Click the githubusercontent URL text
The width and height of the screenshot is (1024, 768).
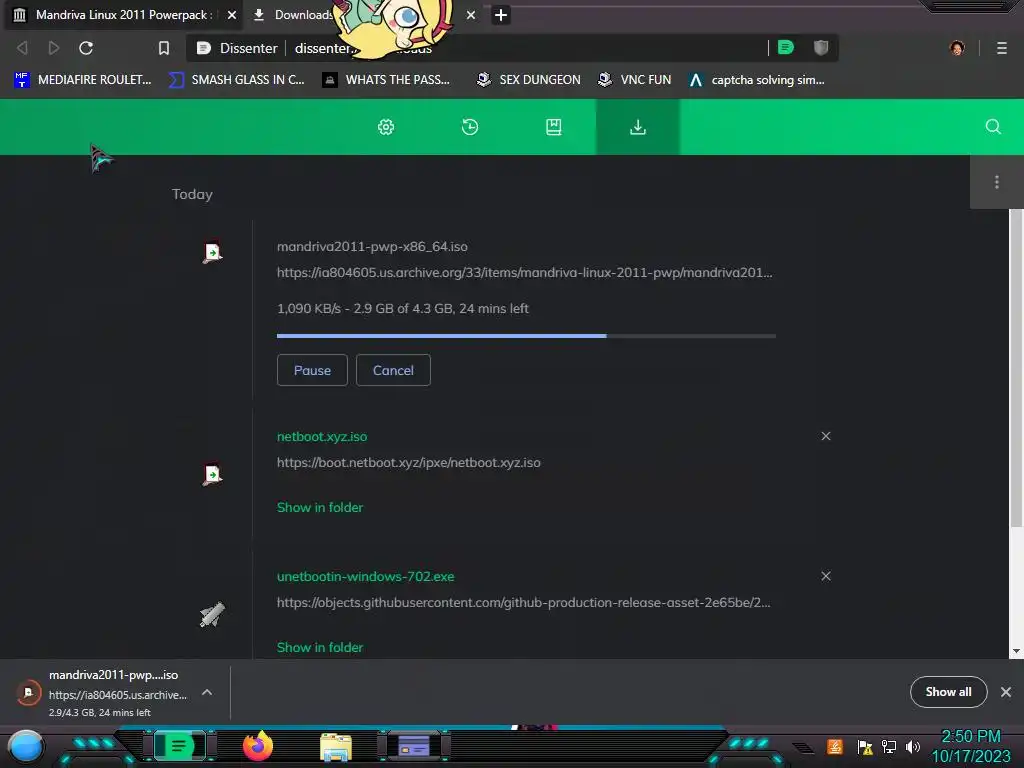(x=524, y=602)
